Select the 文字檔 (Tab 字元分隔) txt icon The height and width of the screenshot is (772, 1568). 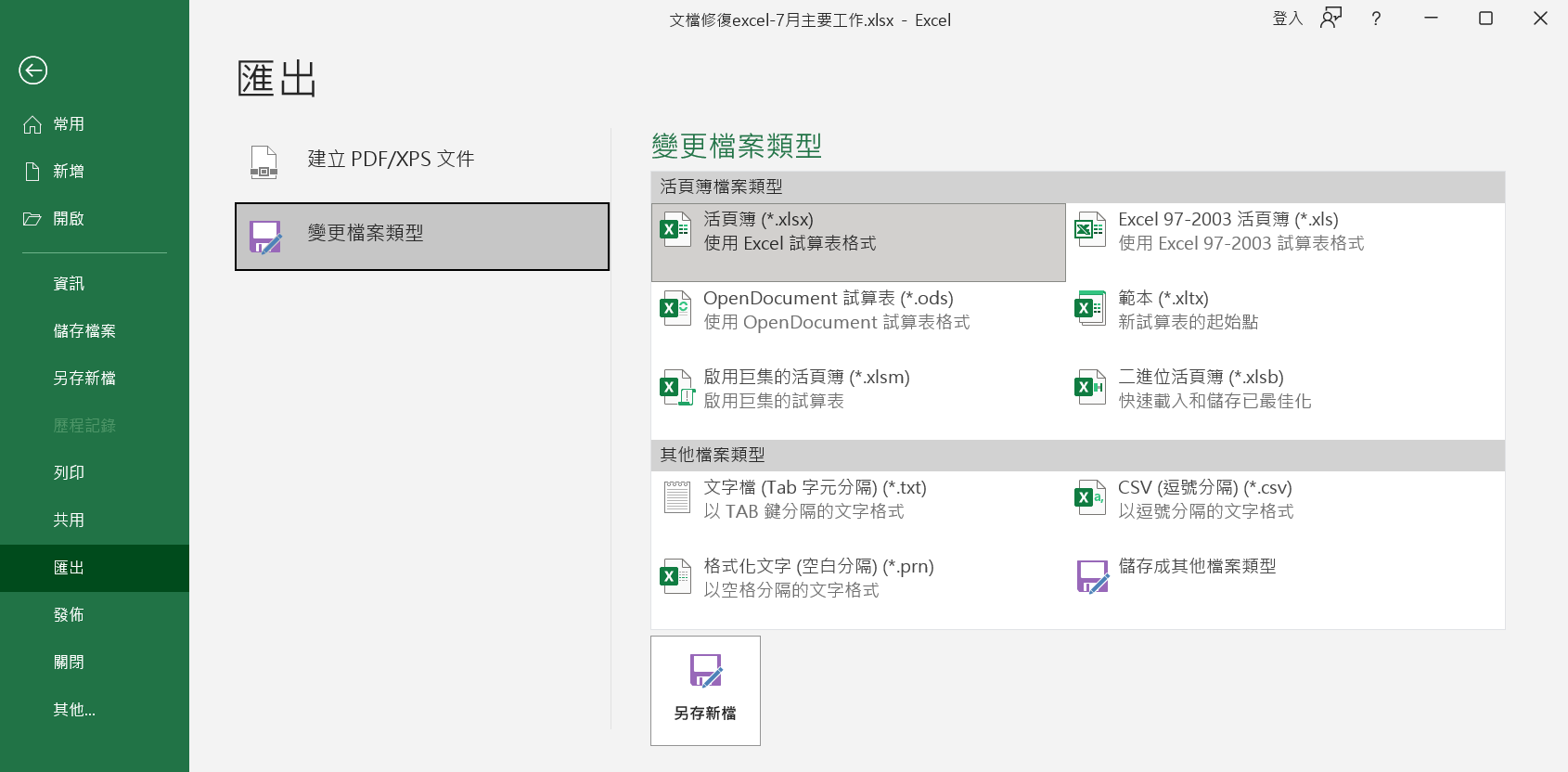coord(676,498)
